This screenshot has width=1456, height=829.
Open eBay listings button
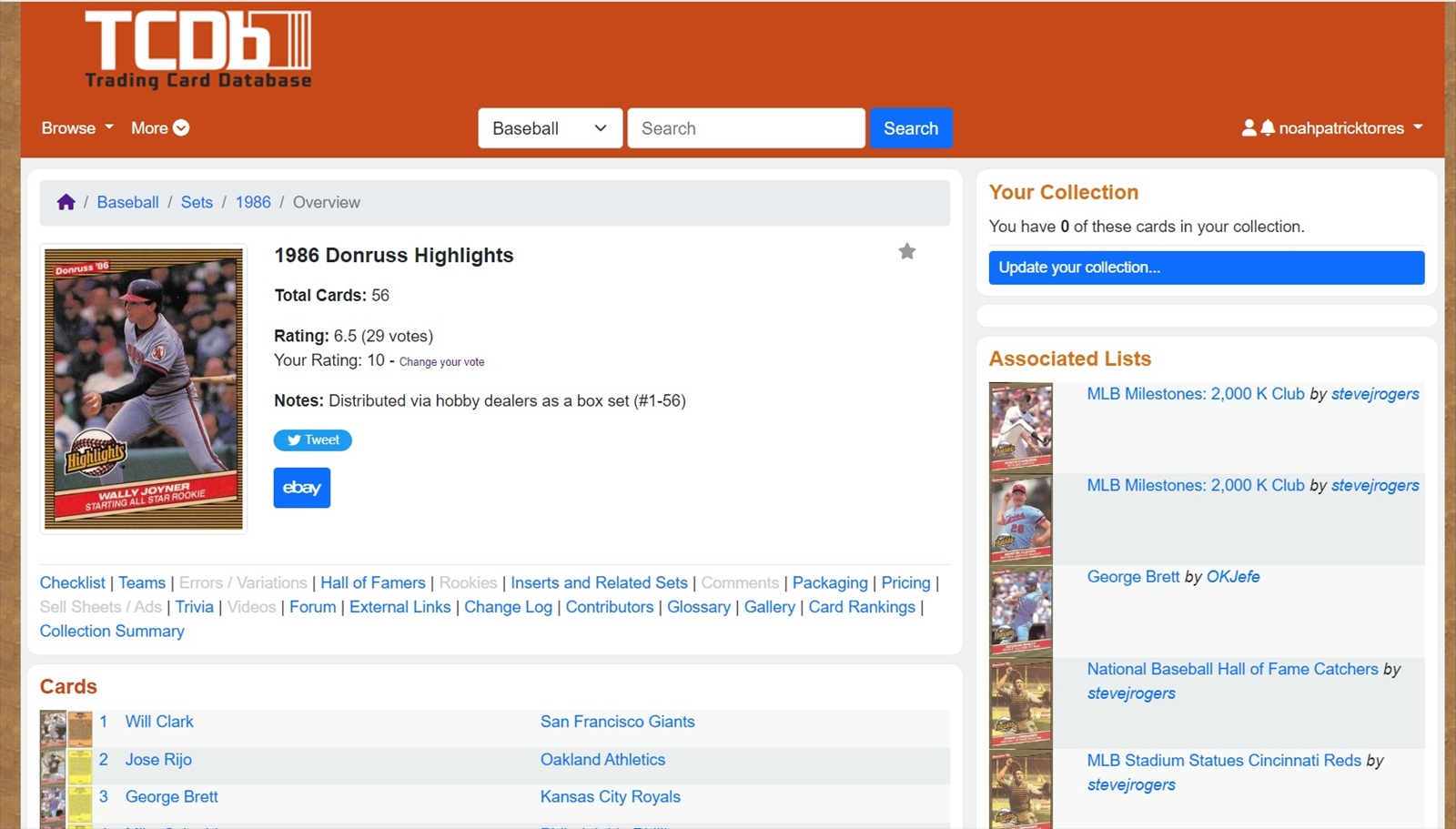301,488
